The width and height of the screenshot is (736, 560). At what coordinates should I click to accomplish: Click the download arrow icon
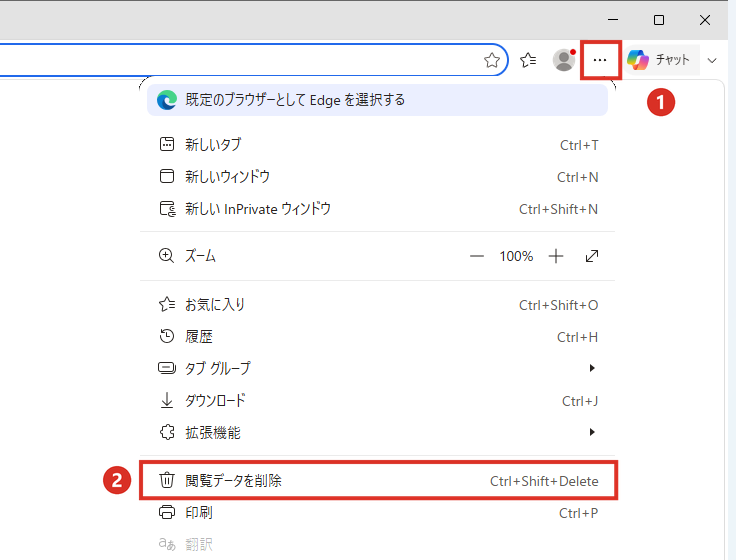[x=167, y=400]
